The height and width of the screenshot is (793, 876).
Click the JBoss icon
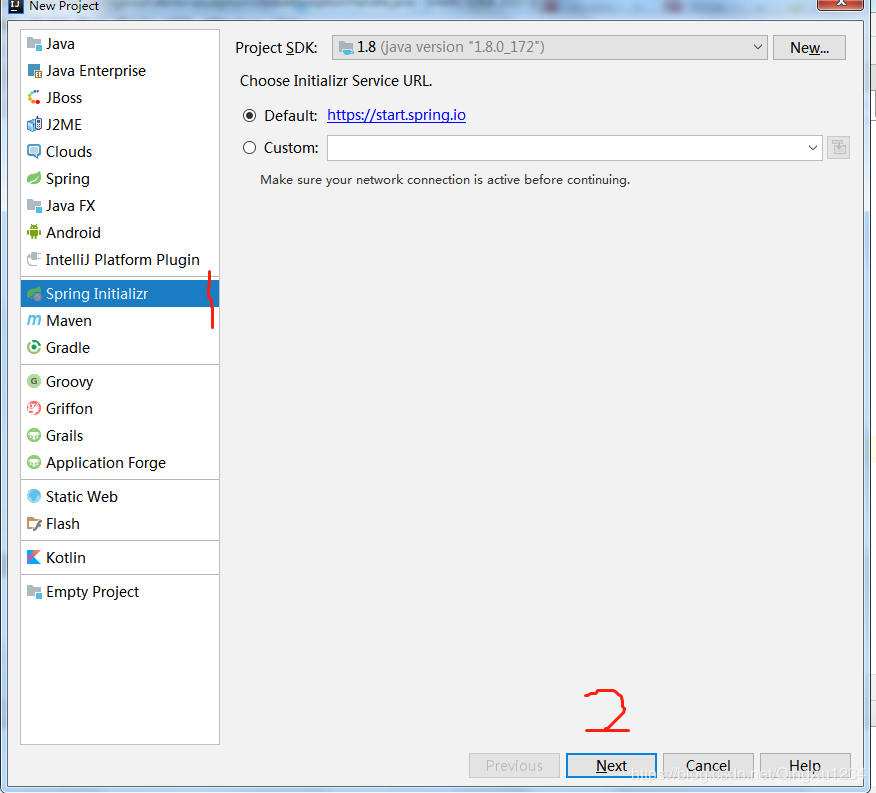tap(34, 98)
